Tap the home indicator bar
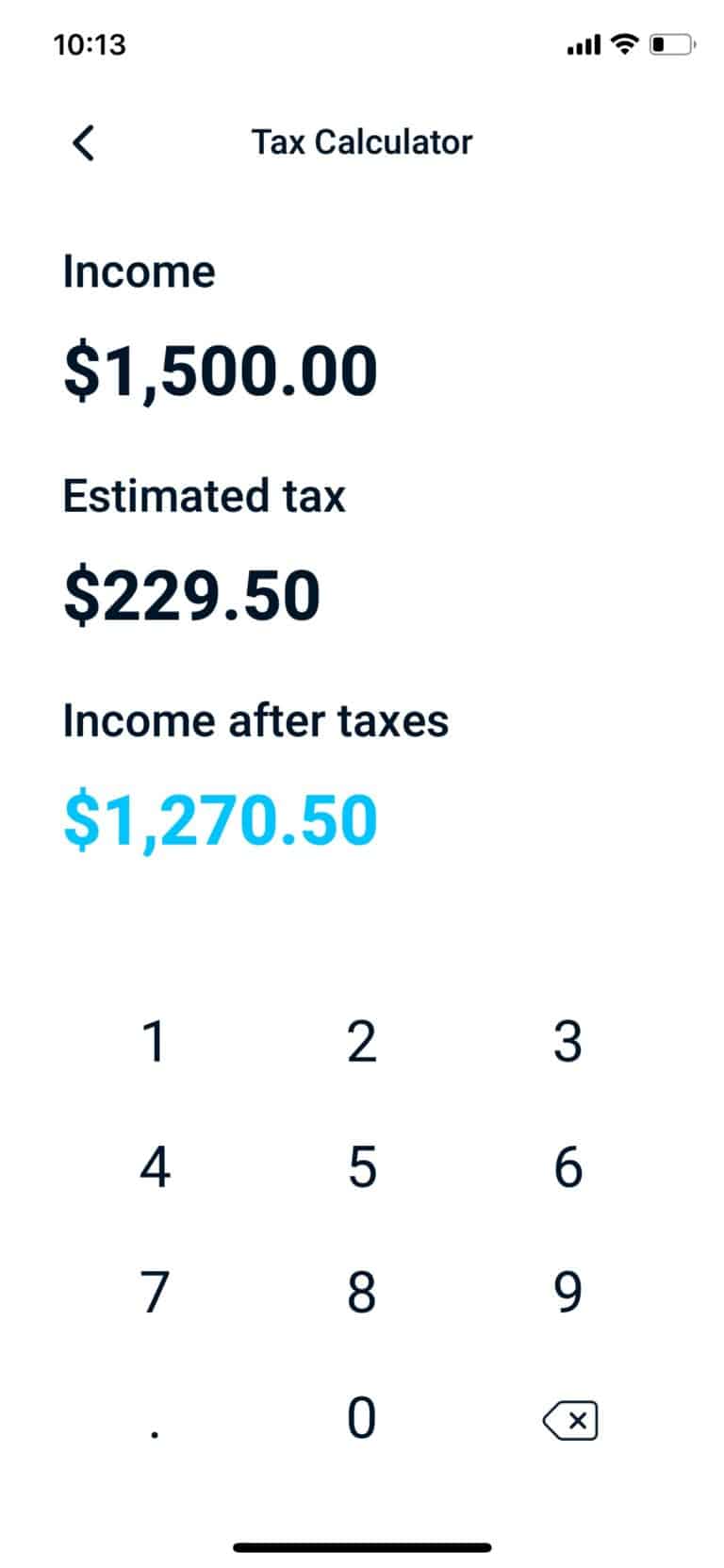 (362, 1546)
